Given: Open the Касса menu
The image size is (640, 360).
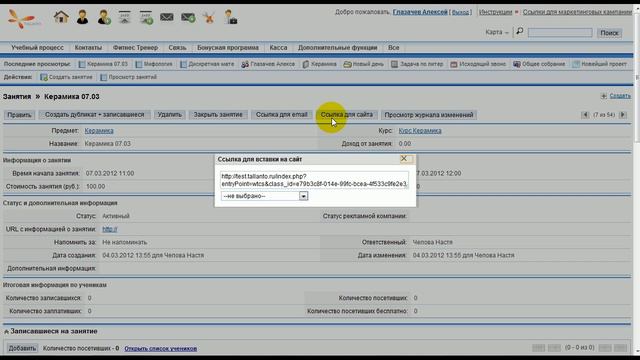Looking at the screenshot, I should pos(278,48).
